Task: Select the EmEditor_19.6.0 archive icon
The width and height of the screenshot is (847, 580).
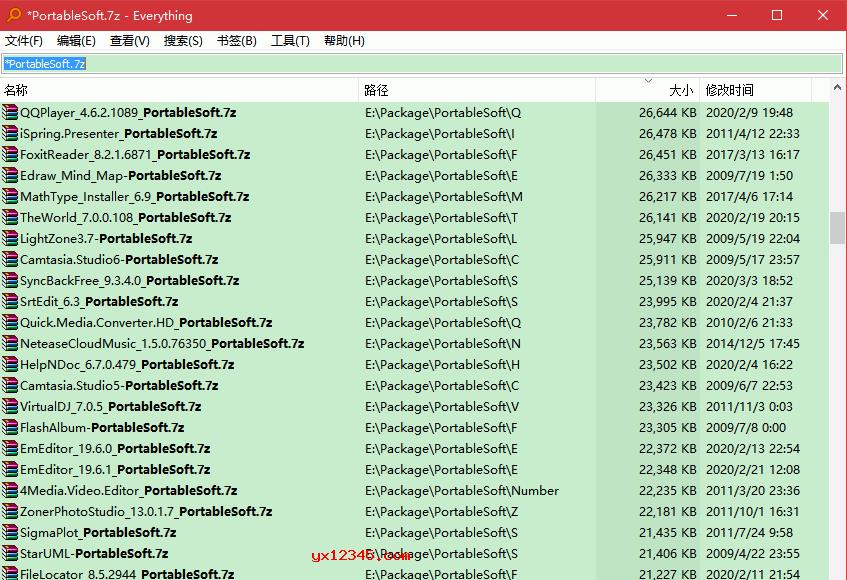Action: coord(10,448)
